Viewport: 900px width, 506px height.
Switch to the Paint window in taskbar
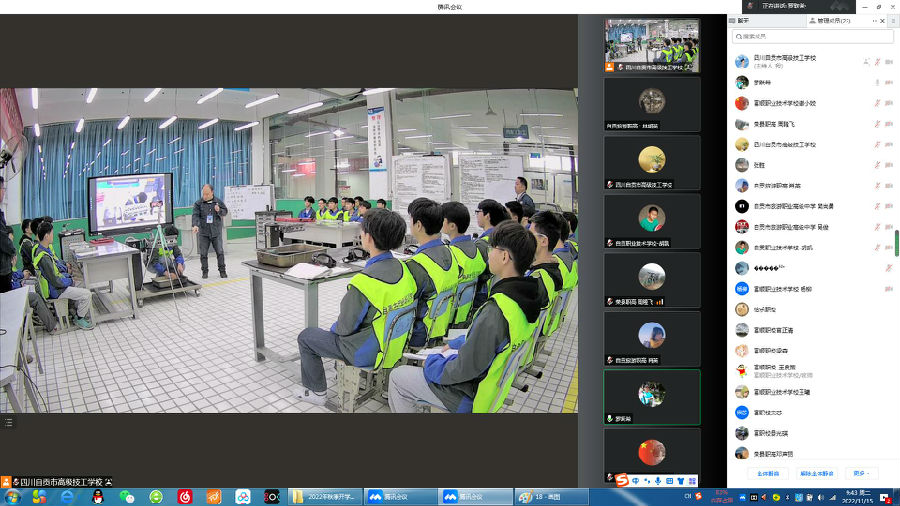[x=552, y=497]
